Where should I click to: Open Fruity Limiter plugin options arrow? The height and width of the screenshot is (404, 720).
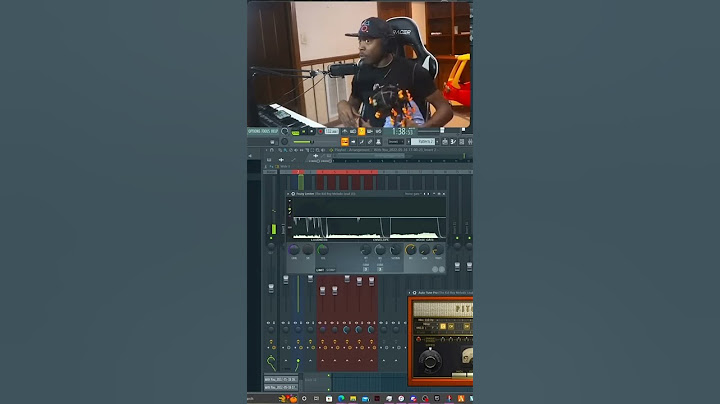click(288, 194)
